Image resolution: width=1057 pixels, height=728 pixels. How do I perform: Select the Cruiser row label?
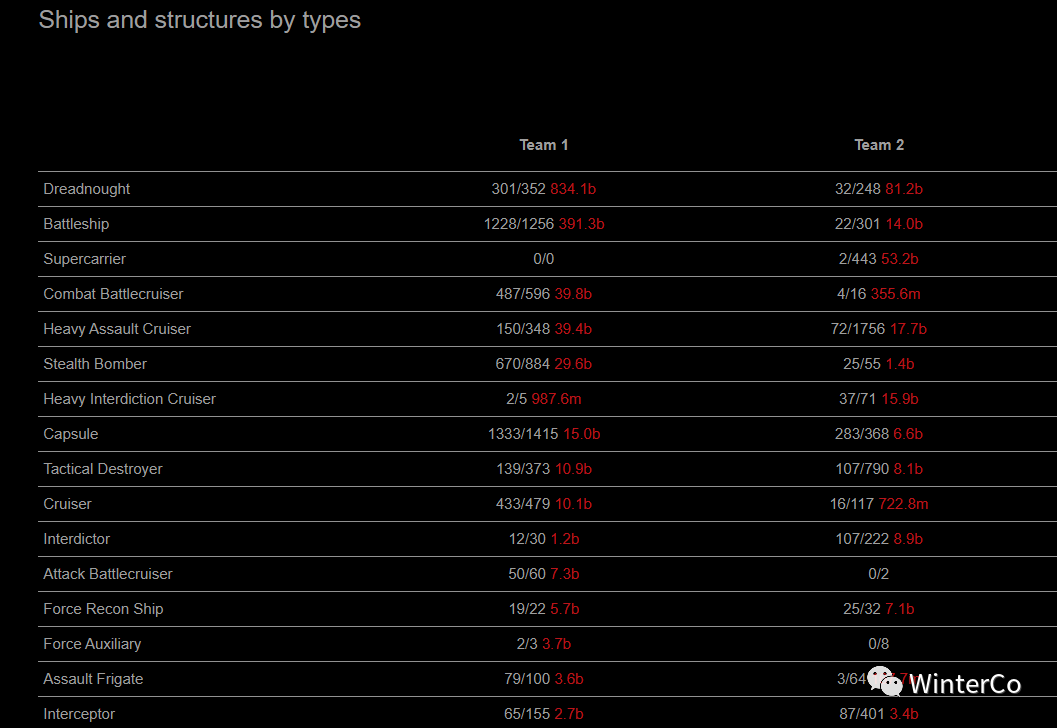67,504
